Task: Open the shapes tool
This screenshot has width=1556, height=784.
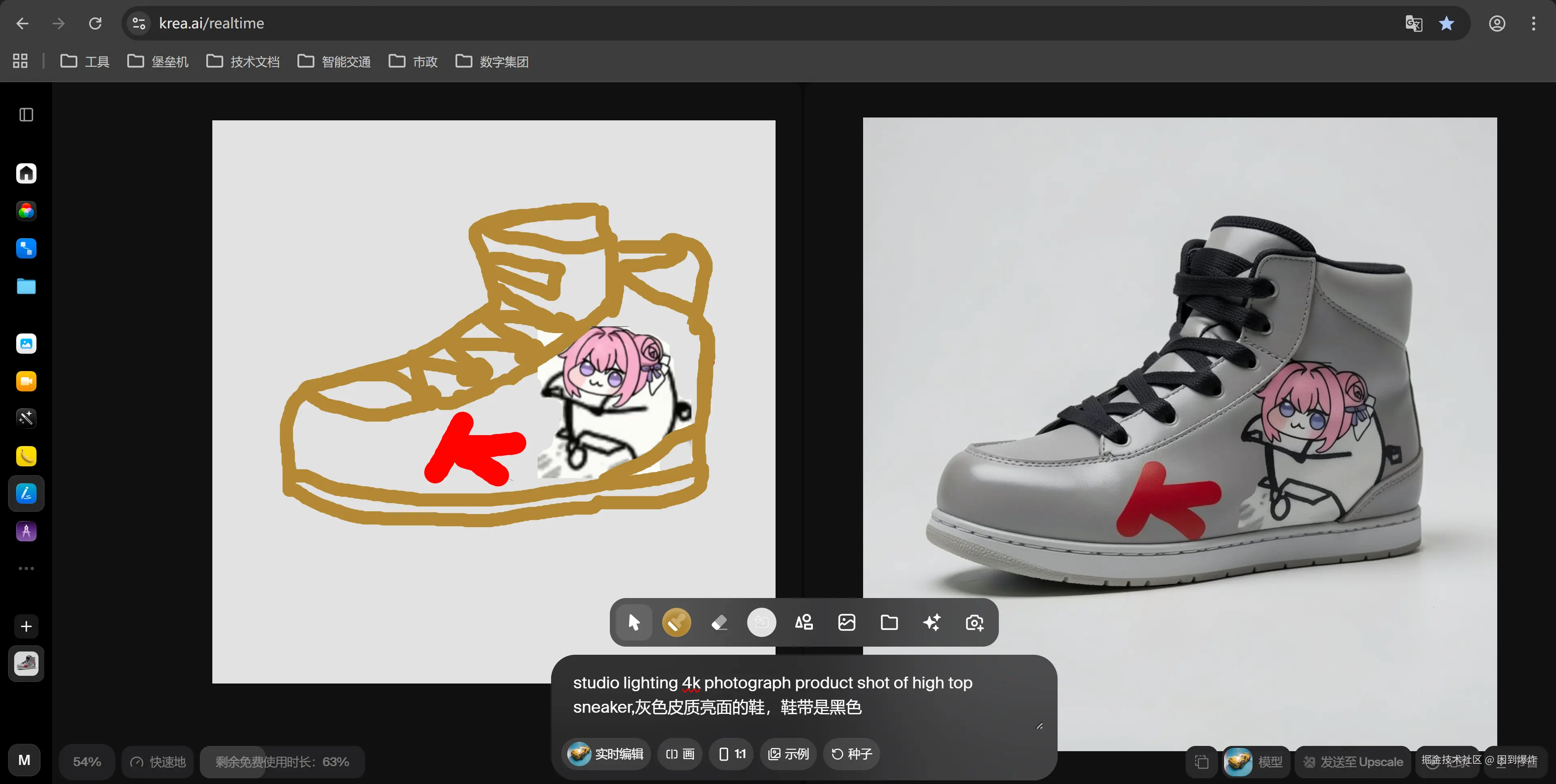Action: (x=804, y=622)
